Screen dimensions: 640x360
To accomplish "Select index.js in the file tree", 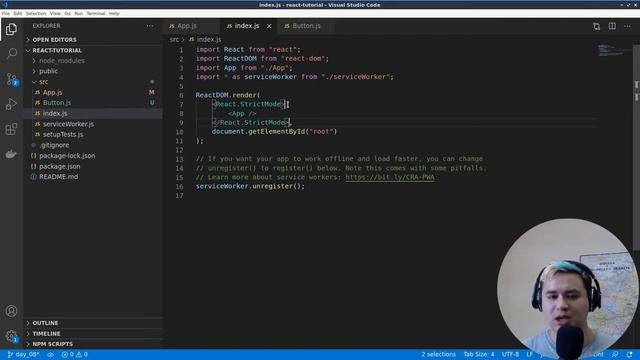I will pos(93,113).
